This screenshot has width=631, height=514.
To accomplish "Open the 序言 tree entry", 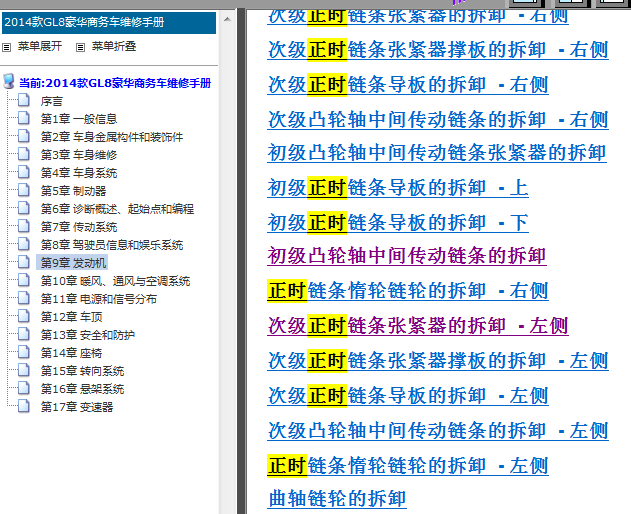I will [x=52, y=101].
